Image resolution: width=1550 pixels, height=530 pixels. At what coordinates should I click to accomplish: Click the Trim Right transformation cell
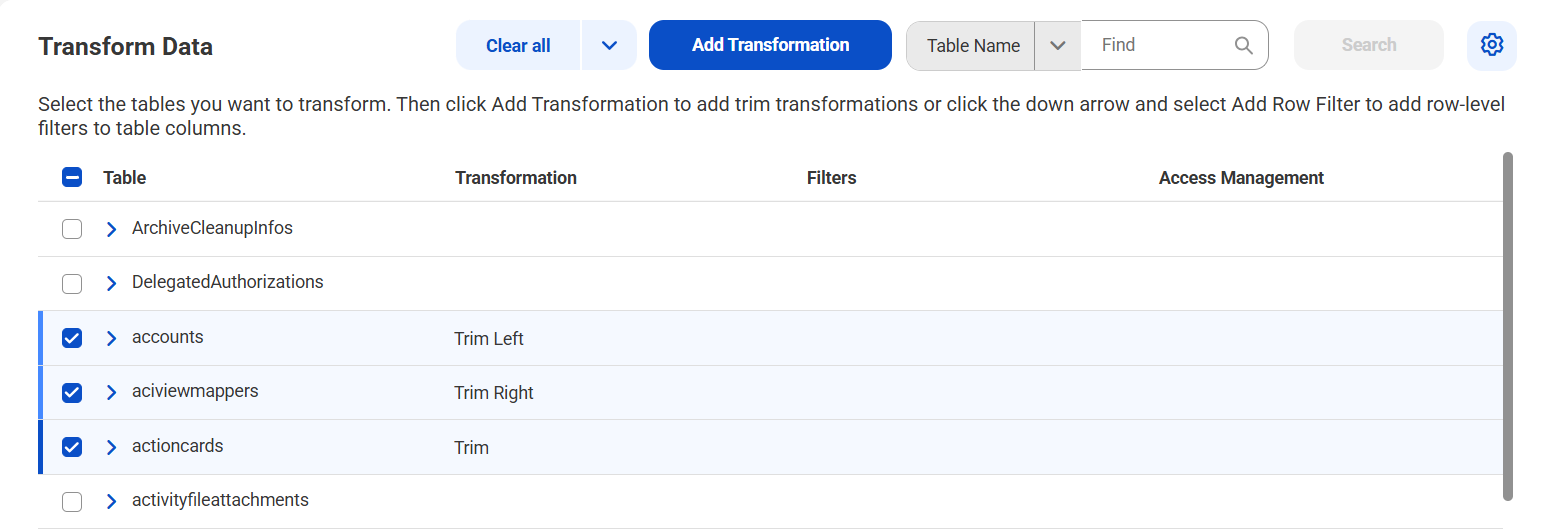tap(494, 393)
